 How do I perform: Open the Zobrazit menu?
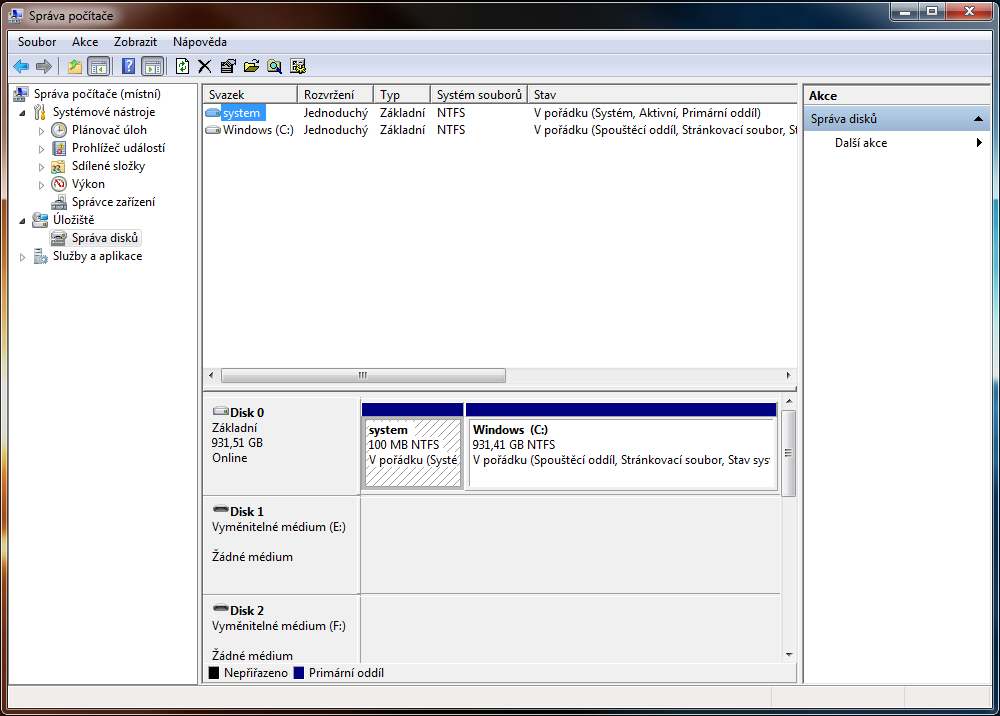[135, 42]
